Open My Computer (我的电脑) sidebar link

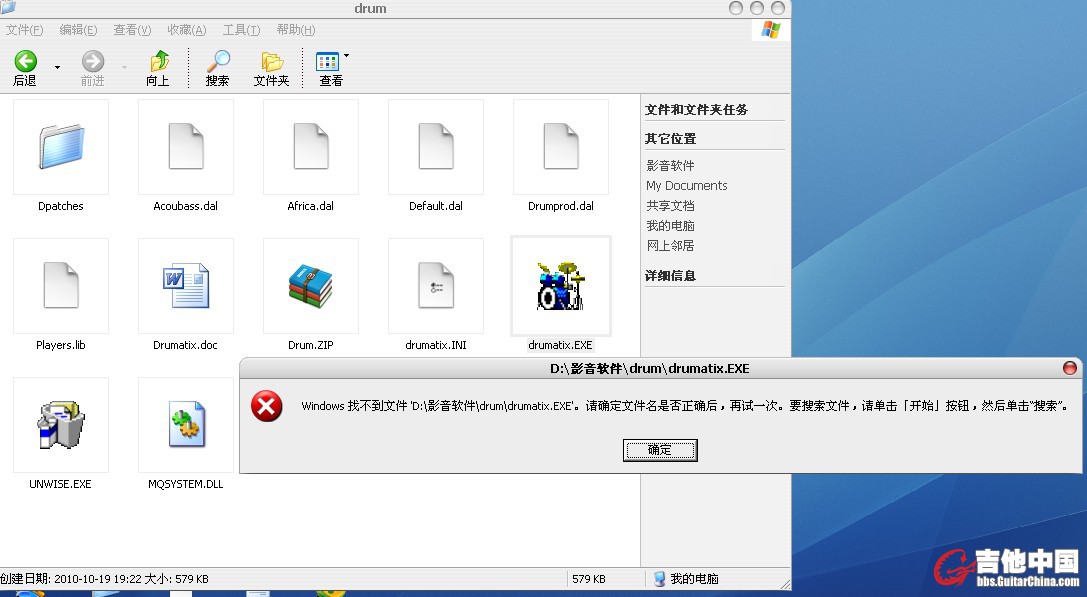point(670,226)
